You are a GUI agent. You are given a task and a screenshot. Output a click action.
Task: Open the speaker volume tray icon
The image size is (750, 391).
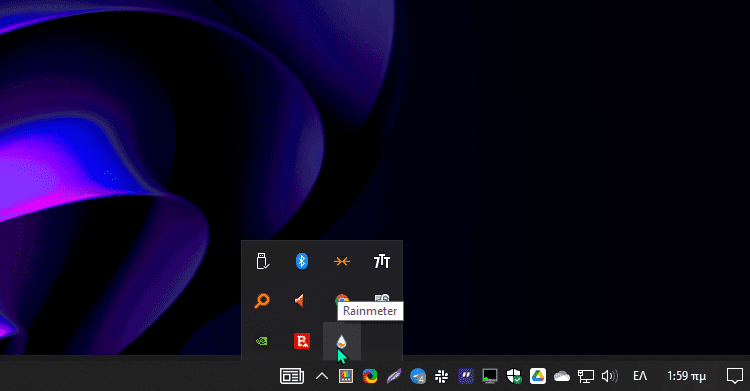pyautogui.click(x=609, y=376)
